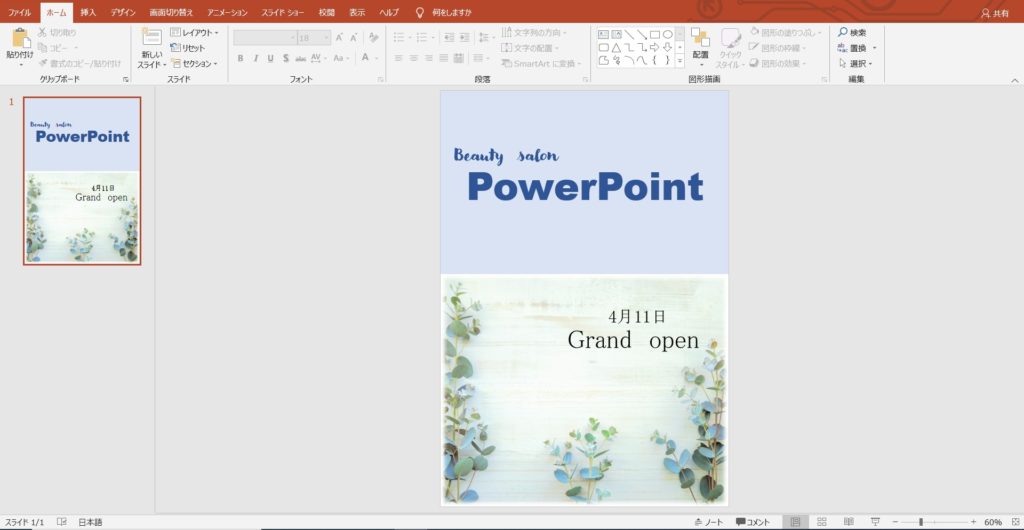Screen dimensions: 1024x530
Task: Click the Grand open text on slide
Action: [633, 340]
